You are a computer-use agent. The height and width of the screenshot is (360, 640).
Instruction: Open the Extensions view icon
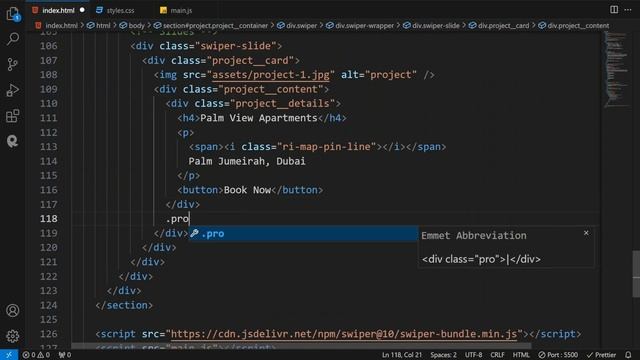[13, 116]
